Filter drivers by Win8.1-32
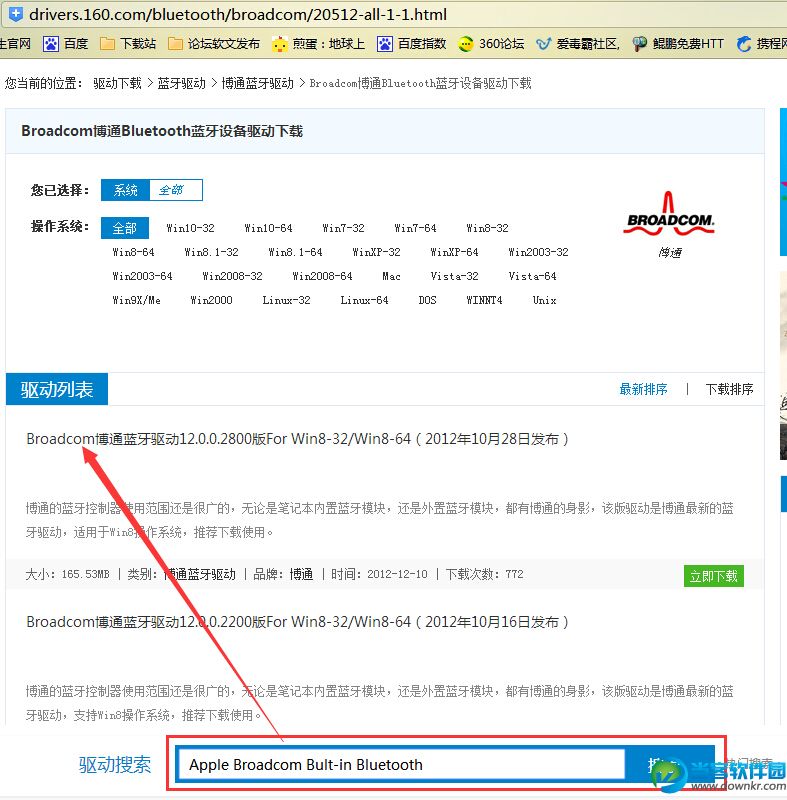The width and height of the screenshot is (787, 800). 211,252
